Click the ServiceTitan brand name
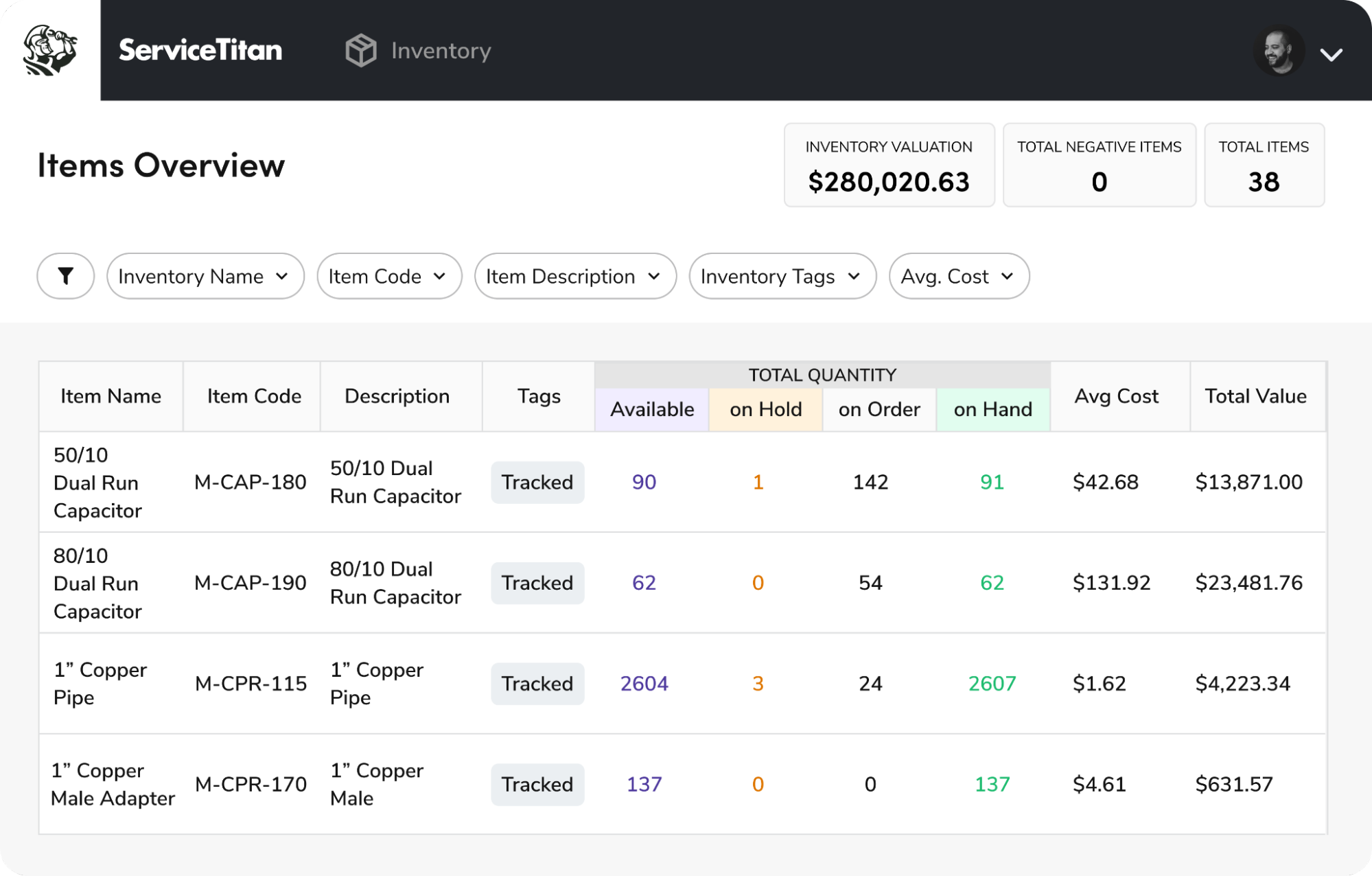The image size is (1372, 876). (200, 51)
